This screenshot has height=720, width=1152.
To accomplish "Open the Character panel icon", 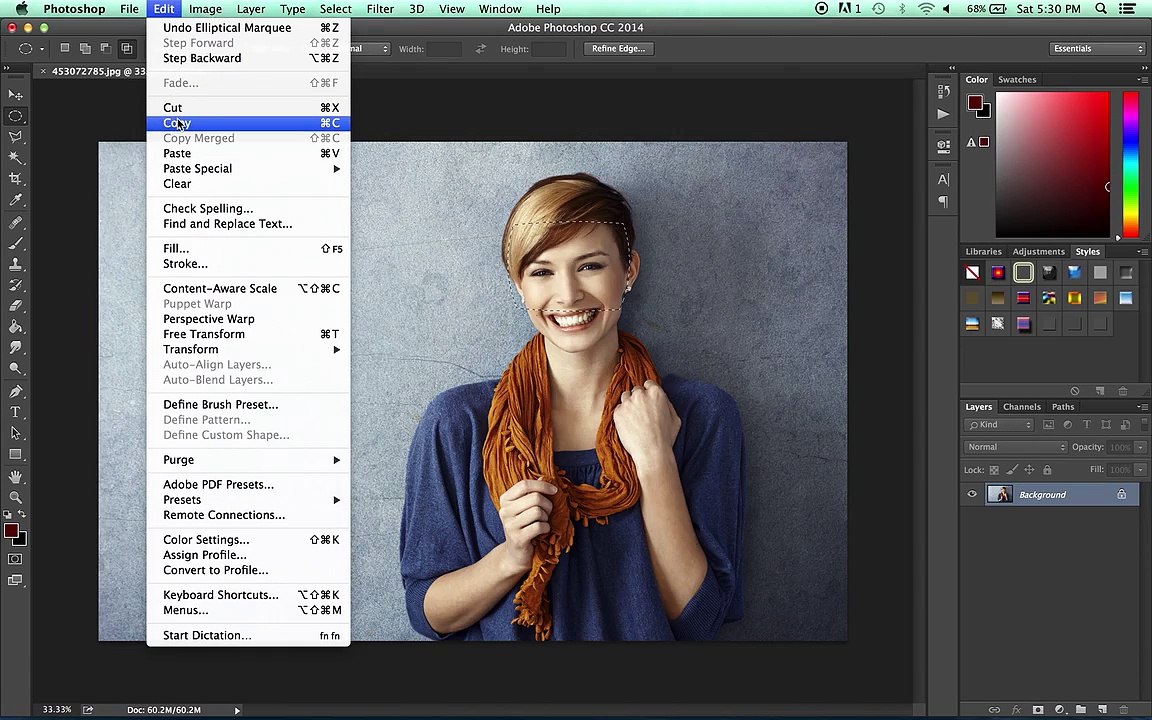I will [x=944, y=179].
